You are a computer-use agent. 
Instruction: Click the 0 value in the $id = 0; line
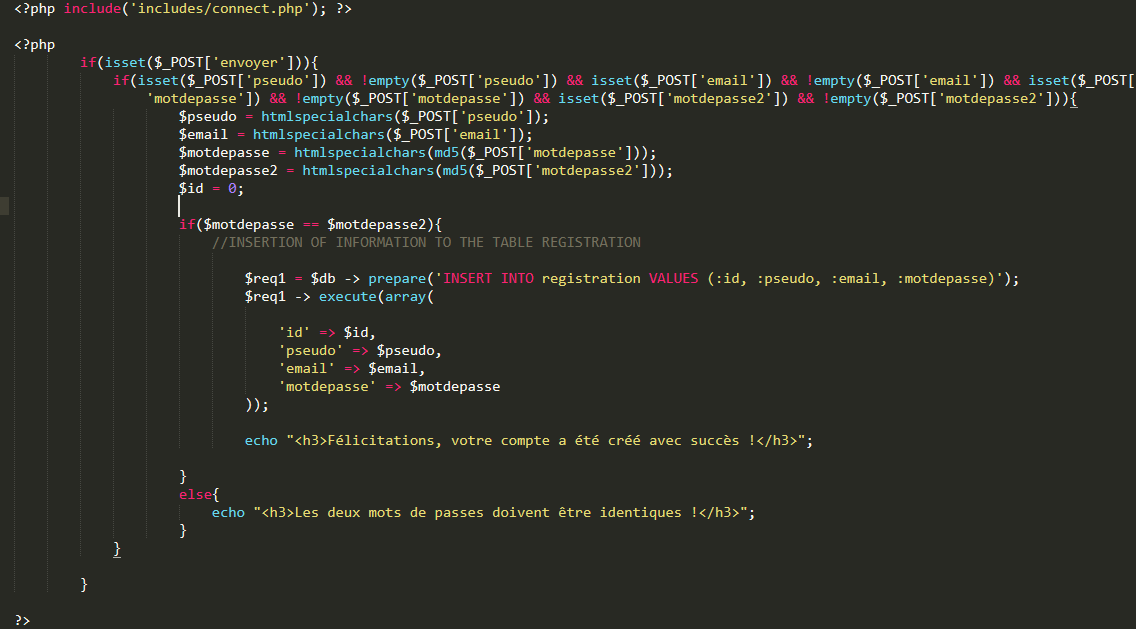(x=232, y=188)
